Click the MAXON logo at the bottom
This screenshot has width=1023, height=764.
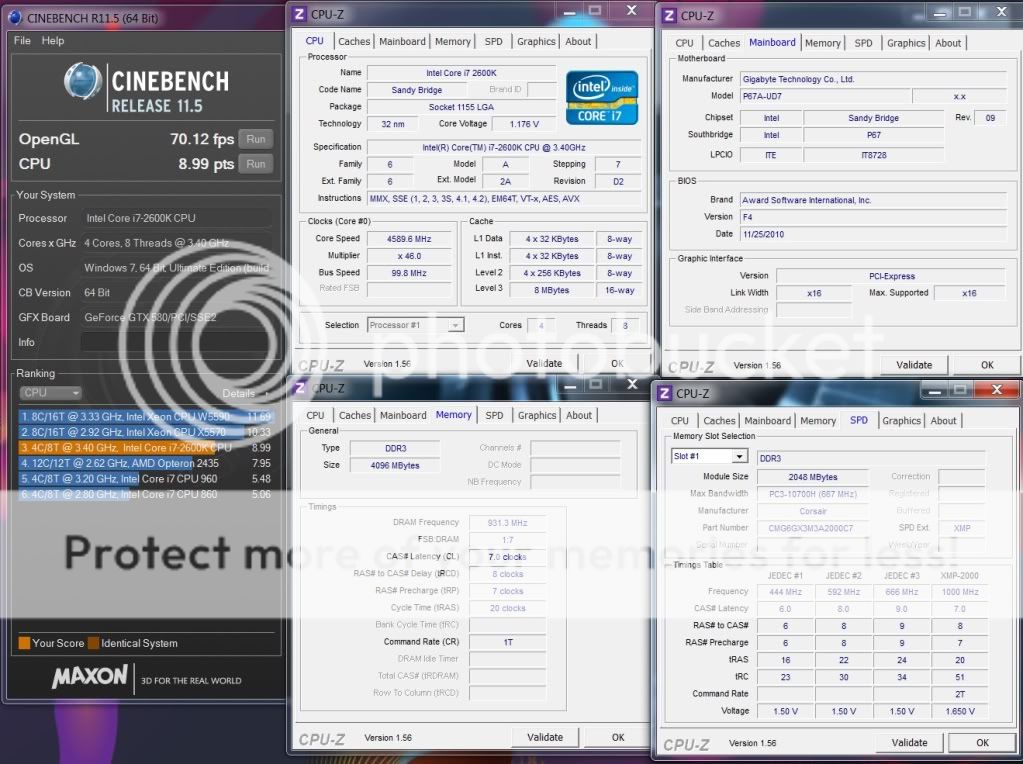click(x=90, y=676)
